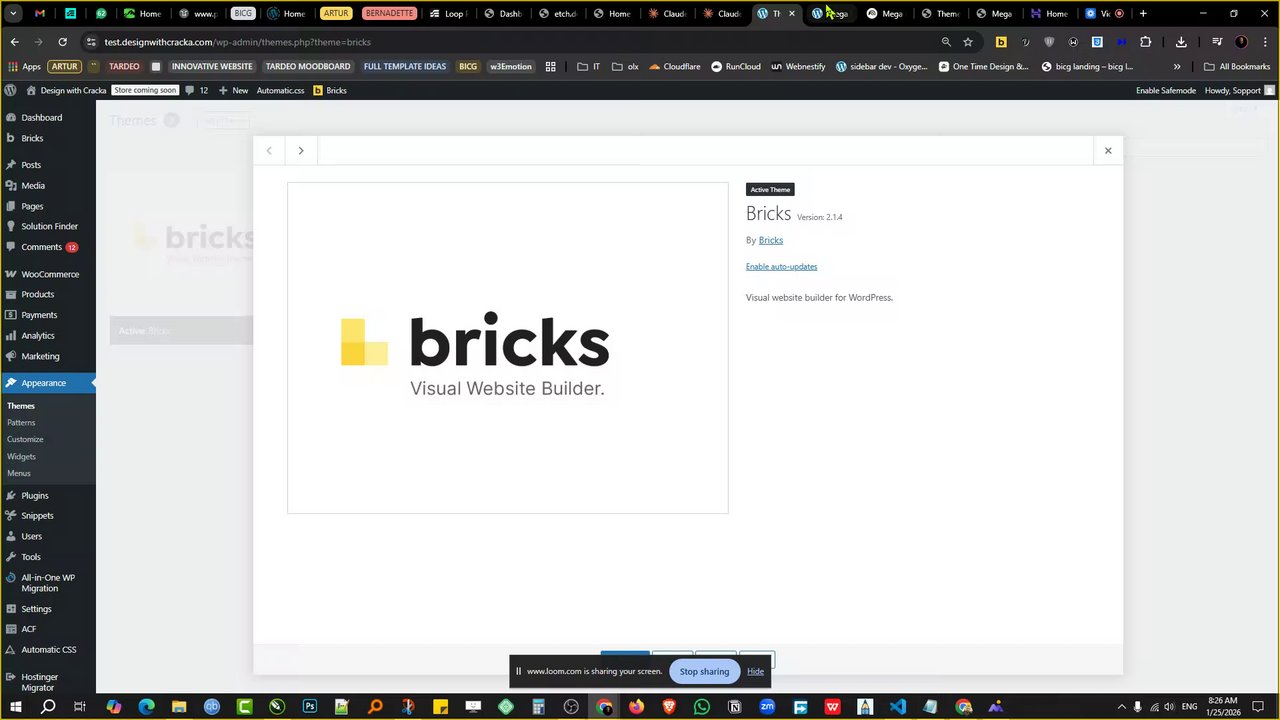1280x720 pixels.
Task: Open the tab search dropdown arrow
Action: tap(13, 14)
